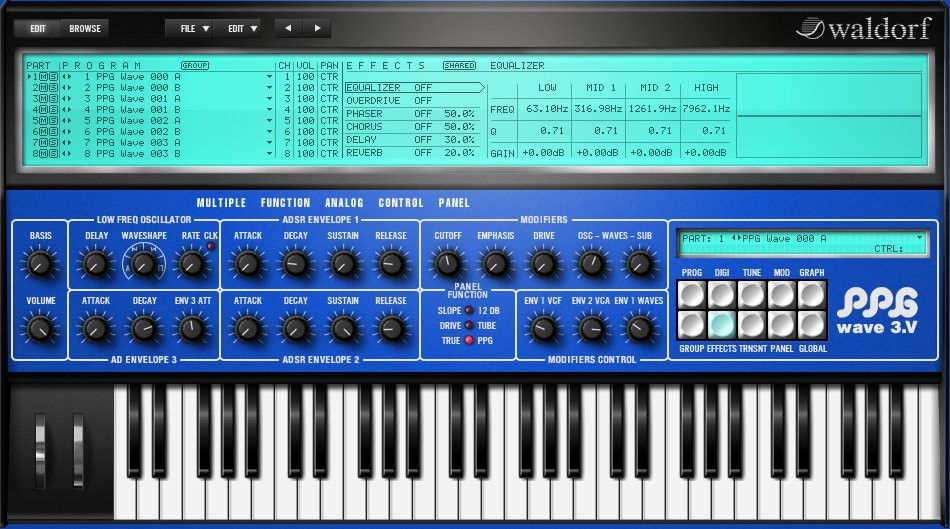
Task: Toggle the SLOPE 12 DB LED switch
Action: [470, 311]
